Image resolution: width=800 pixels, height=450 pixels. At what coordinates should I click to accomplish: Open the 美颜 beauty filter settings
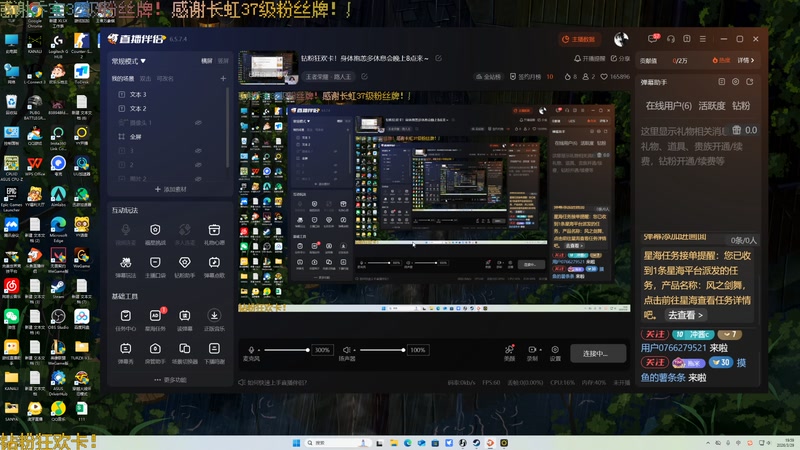[x=509, y=353]
